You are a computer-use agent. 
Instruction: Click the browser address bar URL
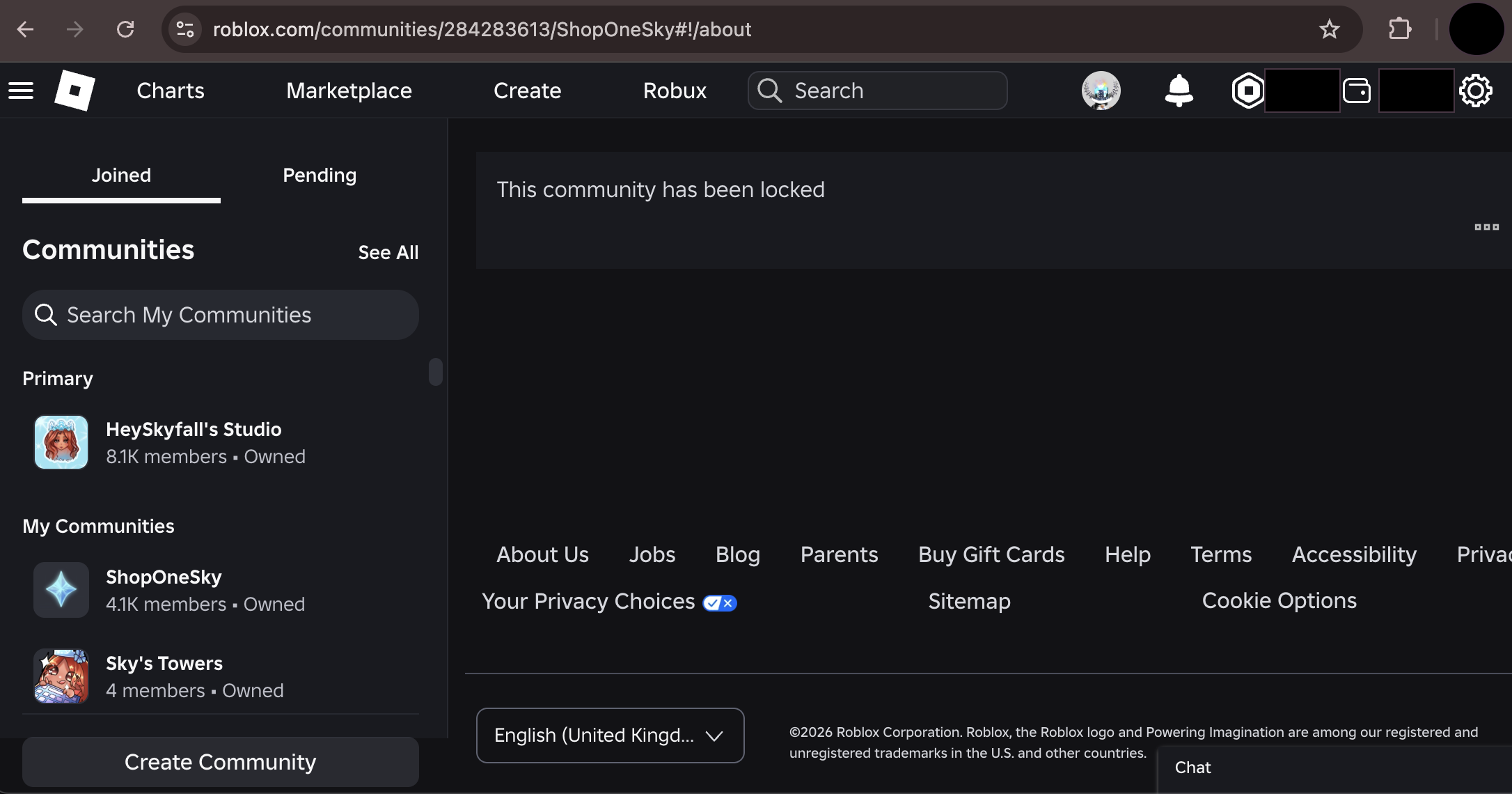pyautogui.click(x=482, y=29)
